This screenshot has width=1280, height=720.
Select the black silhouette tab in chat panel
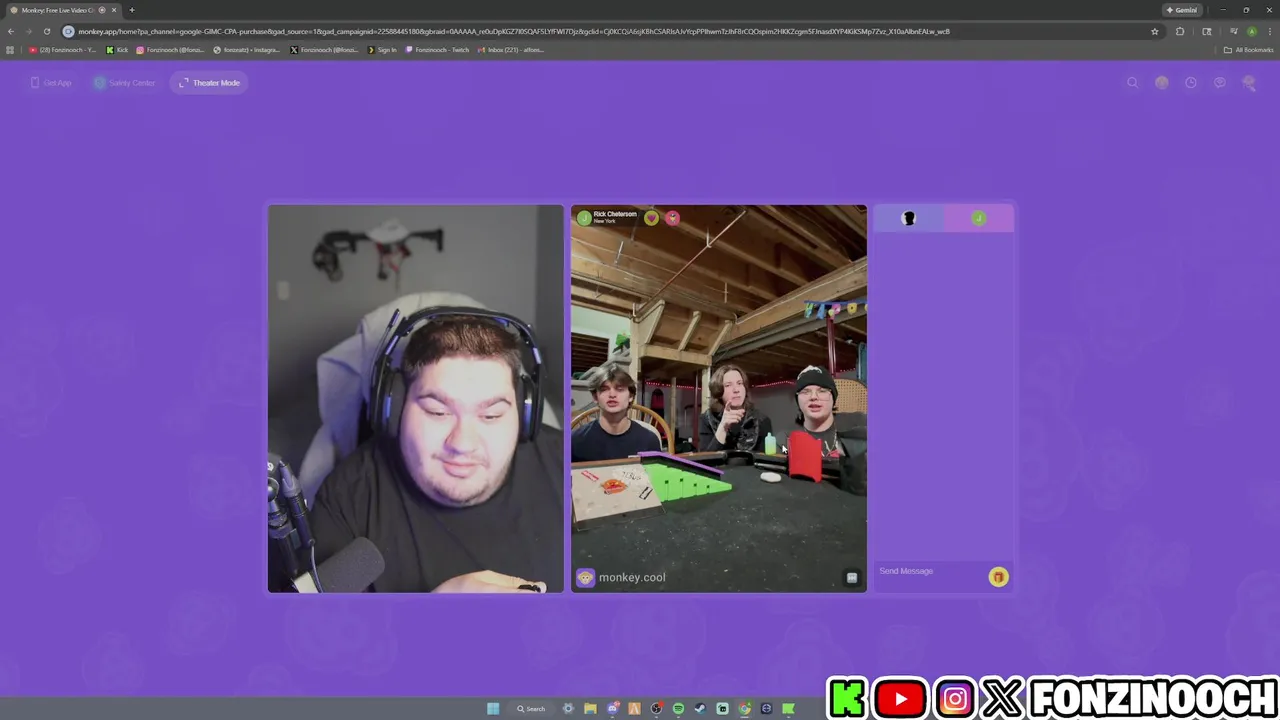tap(909, 218)
